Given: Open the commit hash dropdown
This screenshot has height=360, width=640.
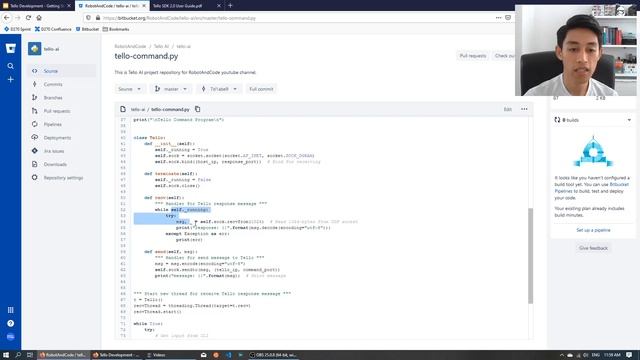Looking at the screenshot, I should pyautogui.click(x=219, y=89).
